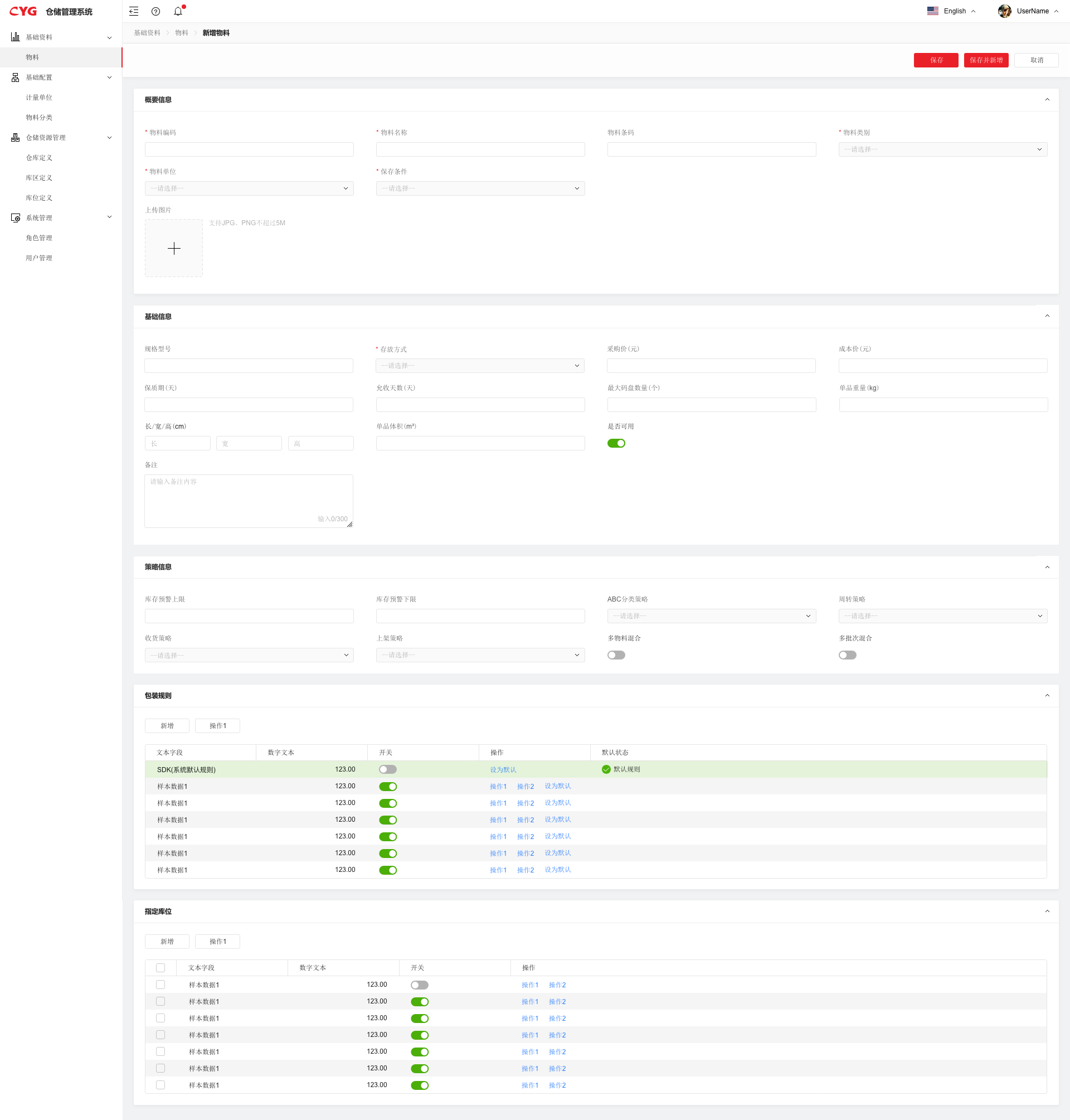The width and height of the screenshot is (1070, 1120).
Task: Click the plus icon to upload image
Action: click(x=174, y=248)
